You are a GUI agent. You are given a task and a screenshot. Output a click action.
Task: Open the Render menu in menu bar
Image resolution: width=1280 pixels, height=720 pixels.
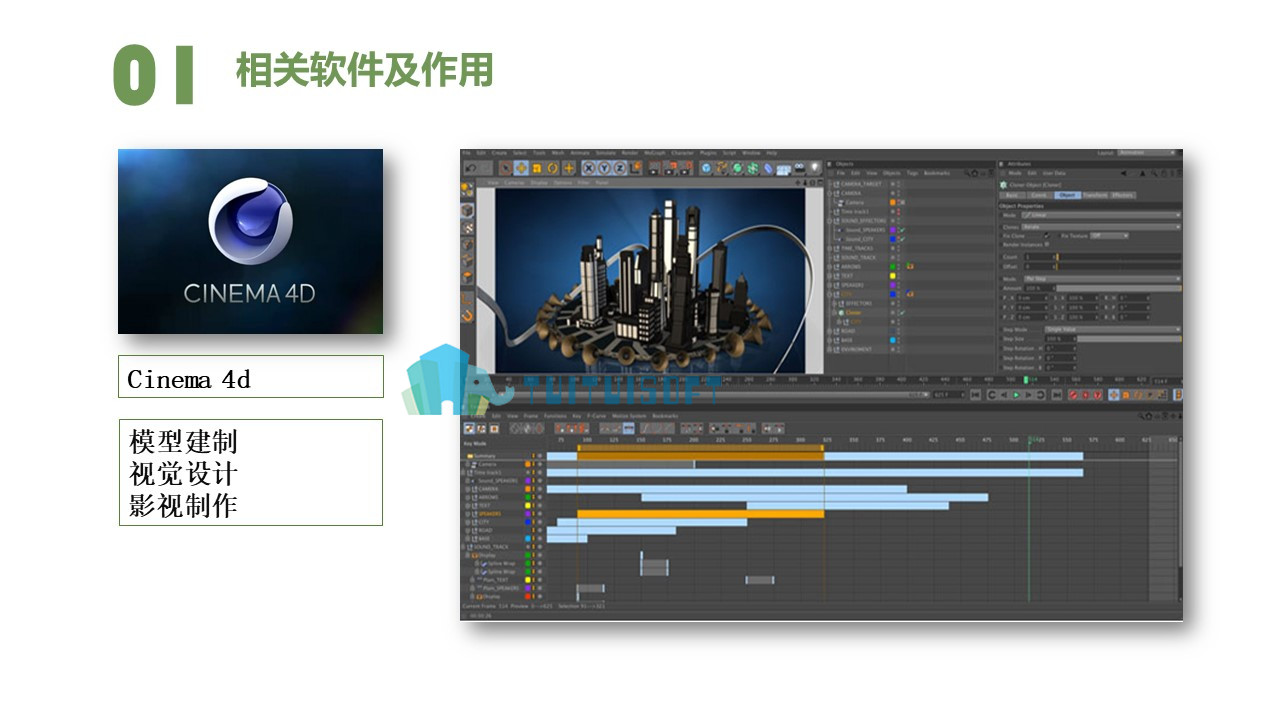coord(630,153)
